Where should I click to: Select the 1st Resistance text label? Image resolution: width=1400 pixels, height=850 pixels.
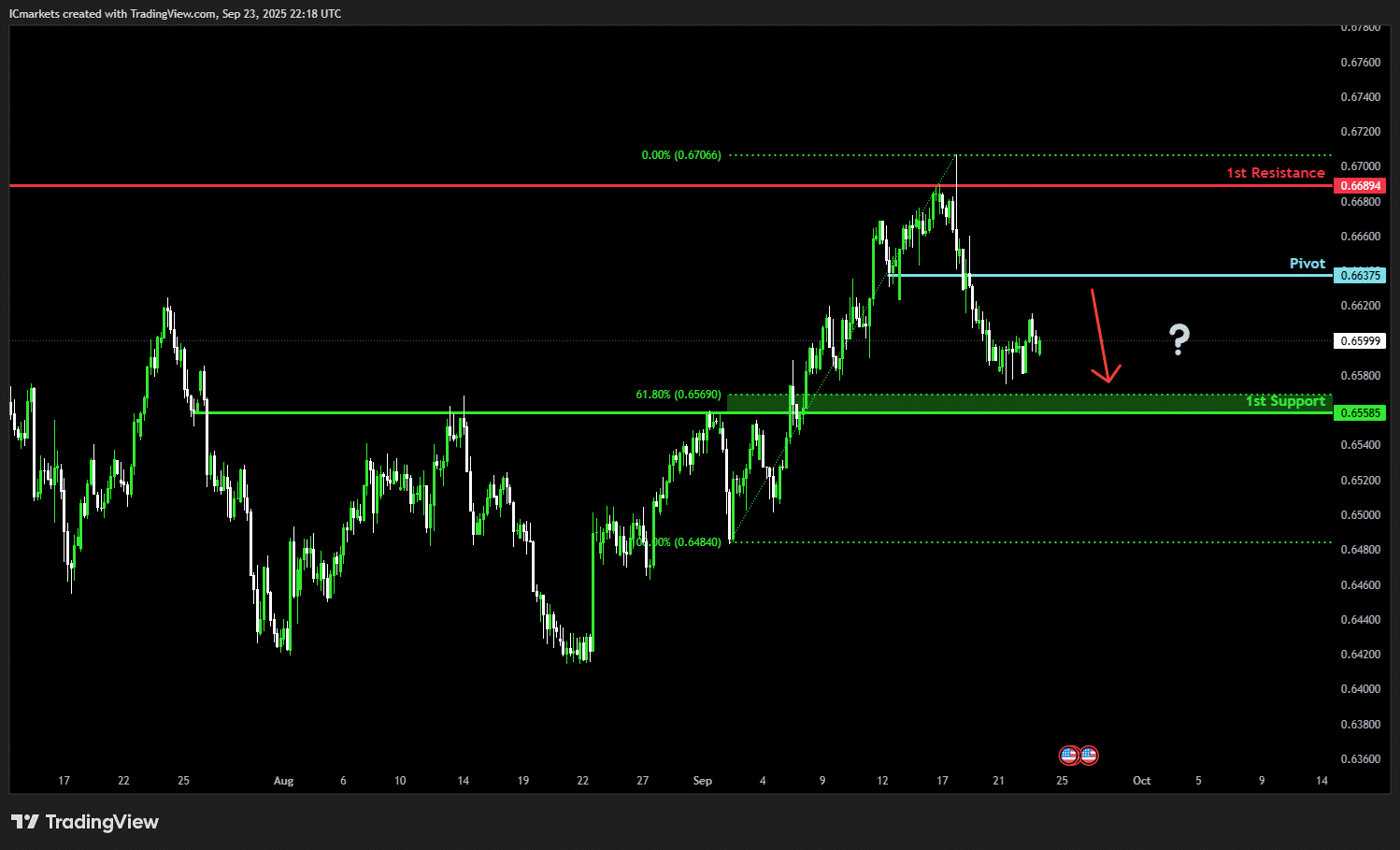tap(1275, 173)
